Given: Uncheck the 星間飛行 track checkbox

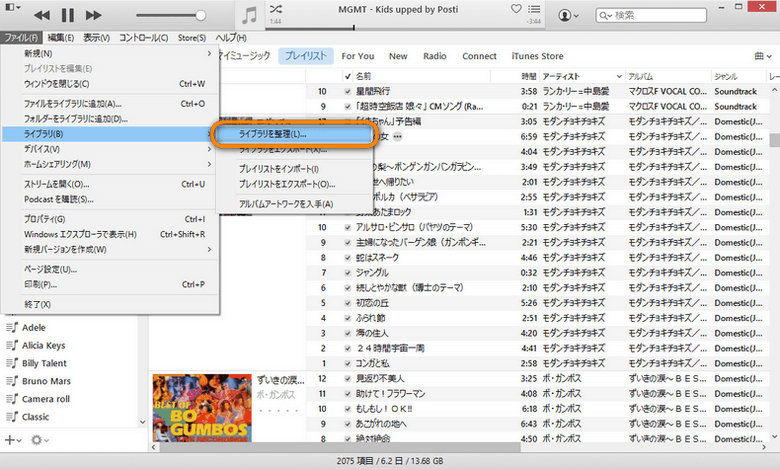Looking at the screenshot, I should (x=348, y=92).
